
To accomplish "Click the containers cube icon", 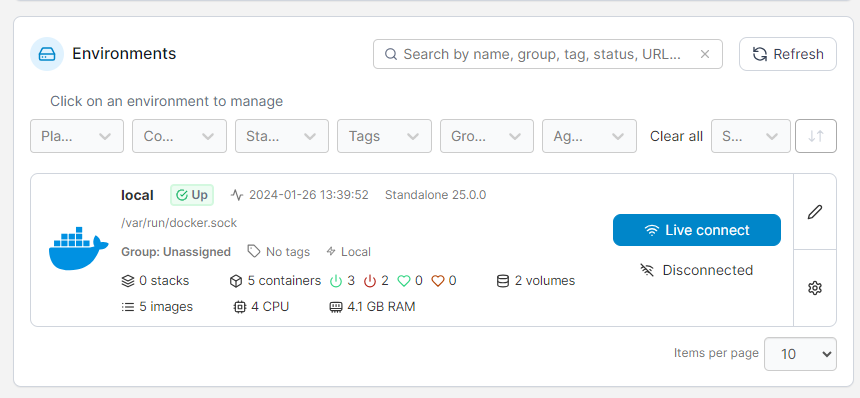I will [236, 281].
